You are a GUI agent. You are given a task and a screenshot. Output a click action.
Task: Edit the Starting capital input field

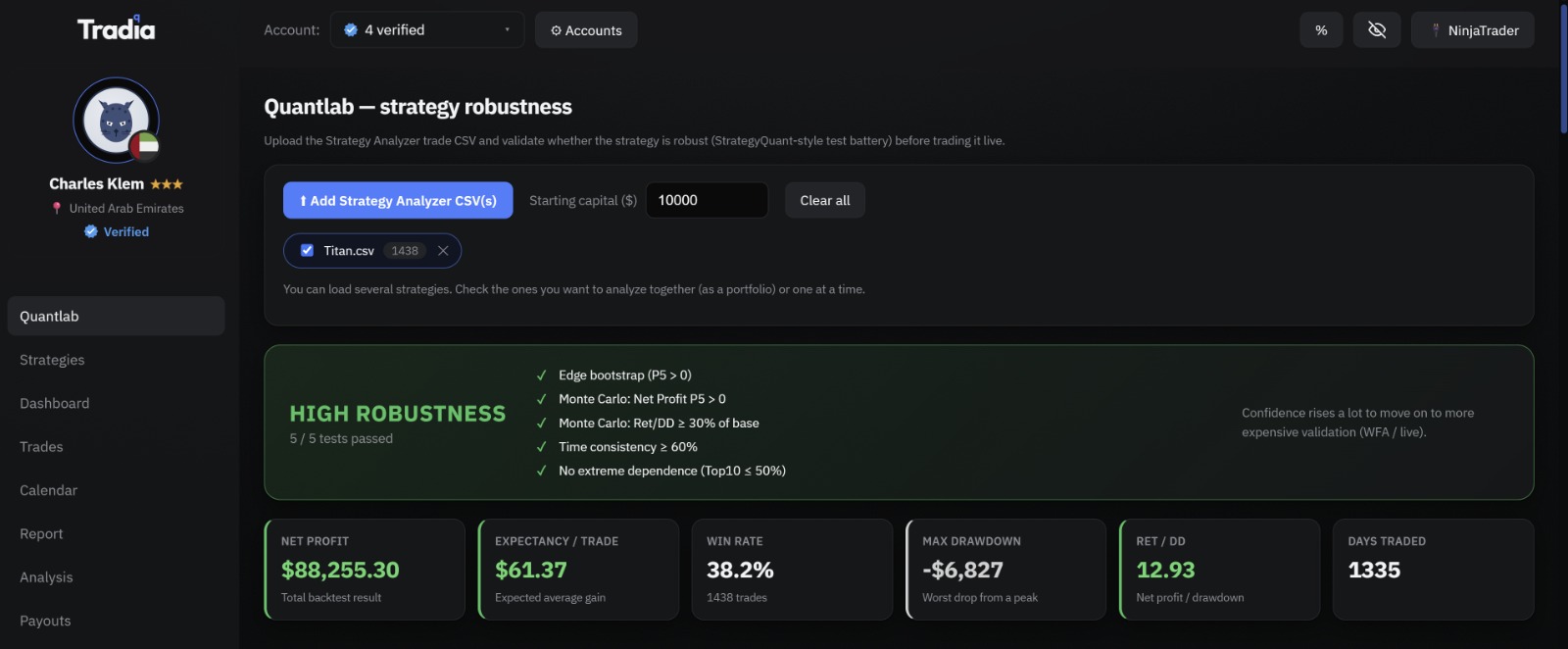pyautogui.click(x=708, y=200)
